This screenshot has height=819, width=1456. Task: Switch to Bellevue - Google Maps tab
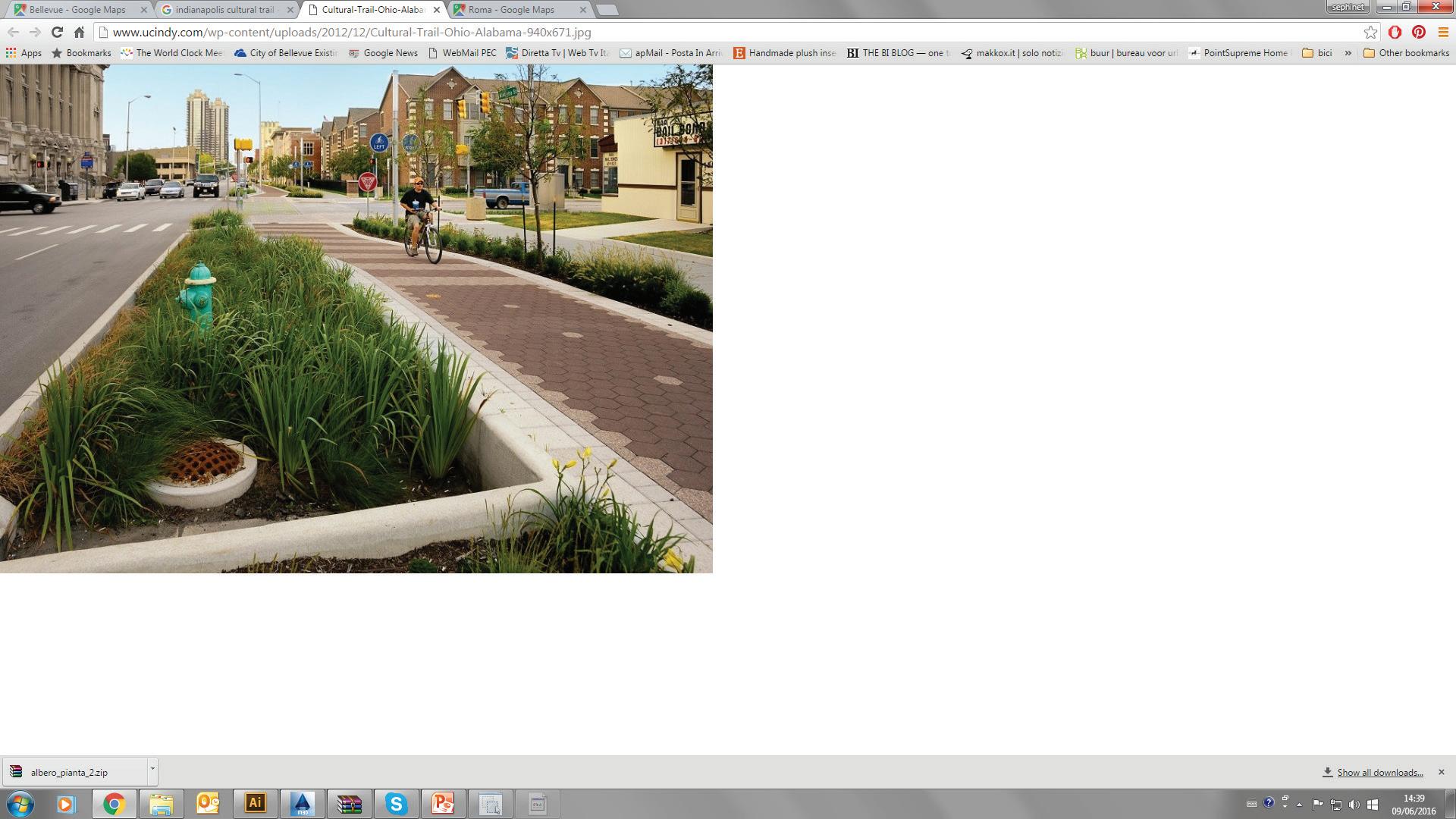point(76,10)
